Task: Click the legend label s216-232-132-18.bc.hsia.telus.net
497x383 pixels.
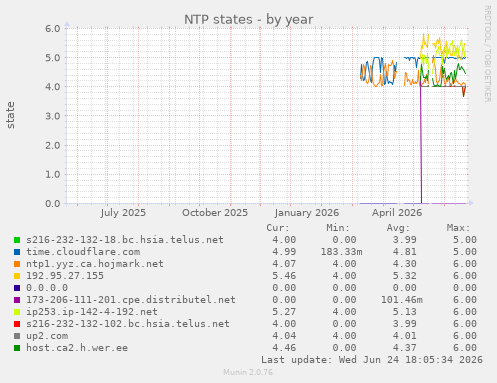Action: point(125,240)
